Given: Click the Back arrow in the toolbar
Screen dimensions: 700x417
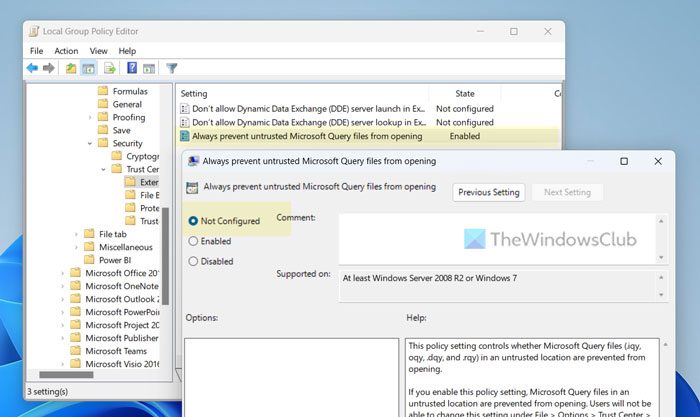Looking at the screenshot, I should click(32, 68).
